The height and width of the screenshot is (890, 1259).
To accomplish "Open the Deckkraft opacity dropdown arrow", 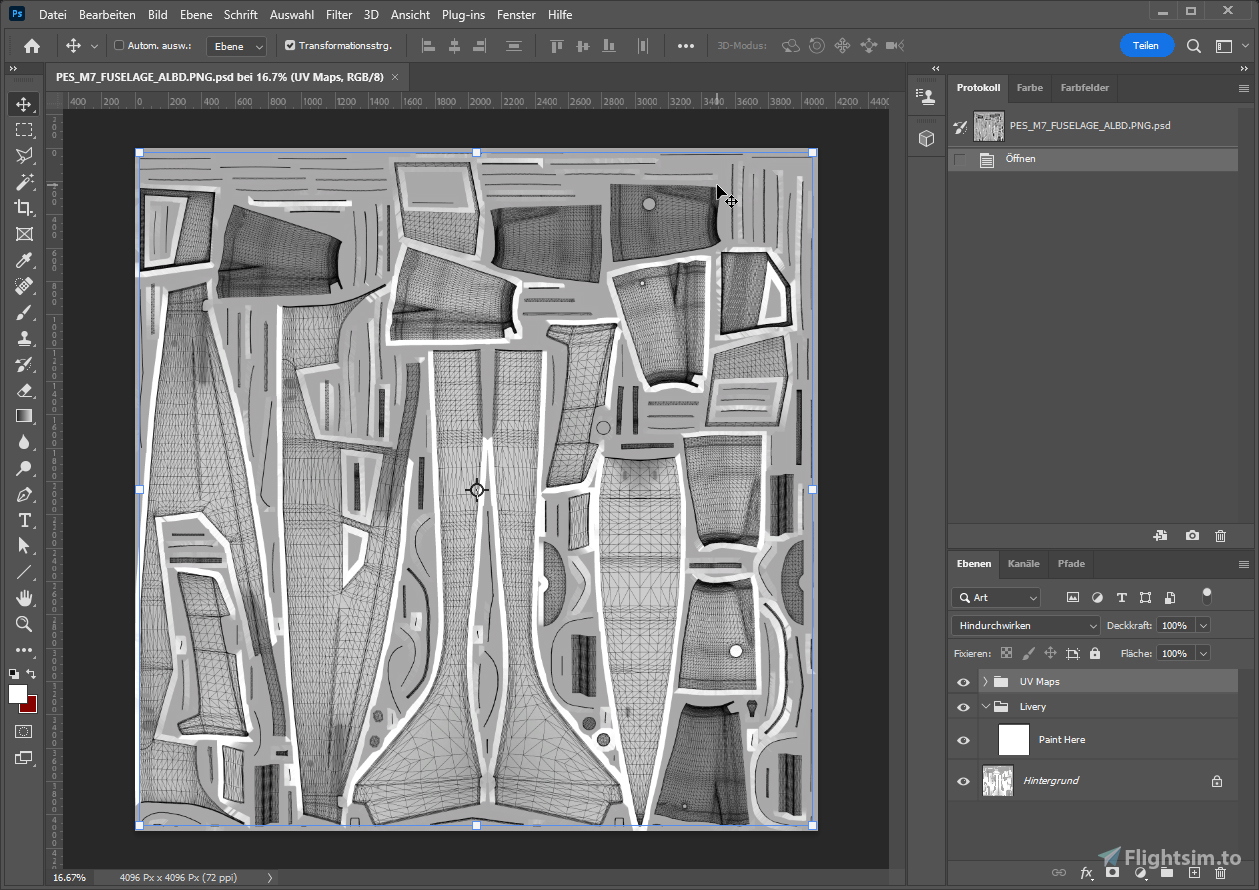I will (x=1203, y=625).
